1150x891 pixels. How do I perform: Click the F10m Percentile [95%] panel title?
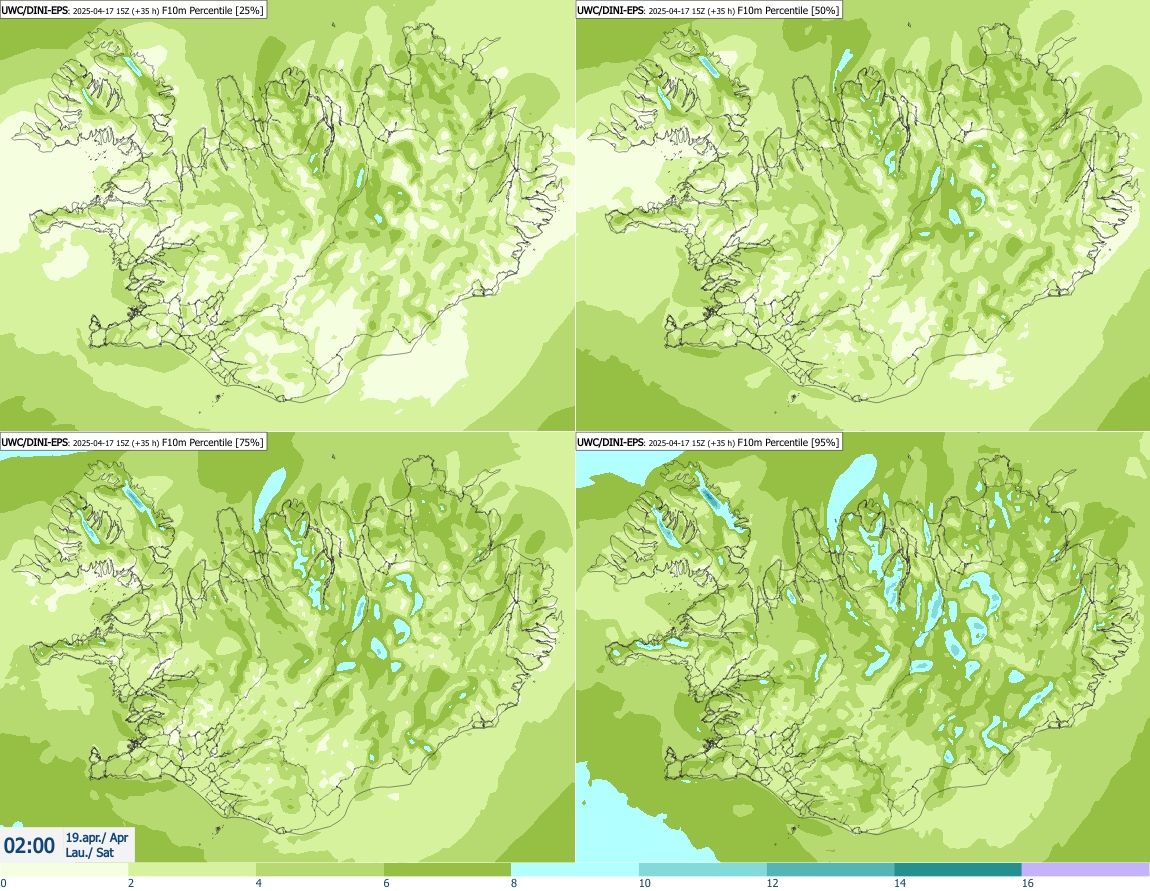708,441
